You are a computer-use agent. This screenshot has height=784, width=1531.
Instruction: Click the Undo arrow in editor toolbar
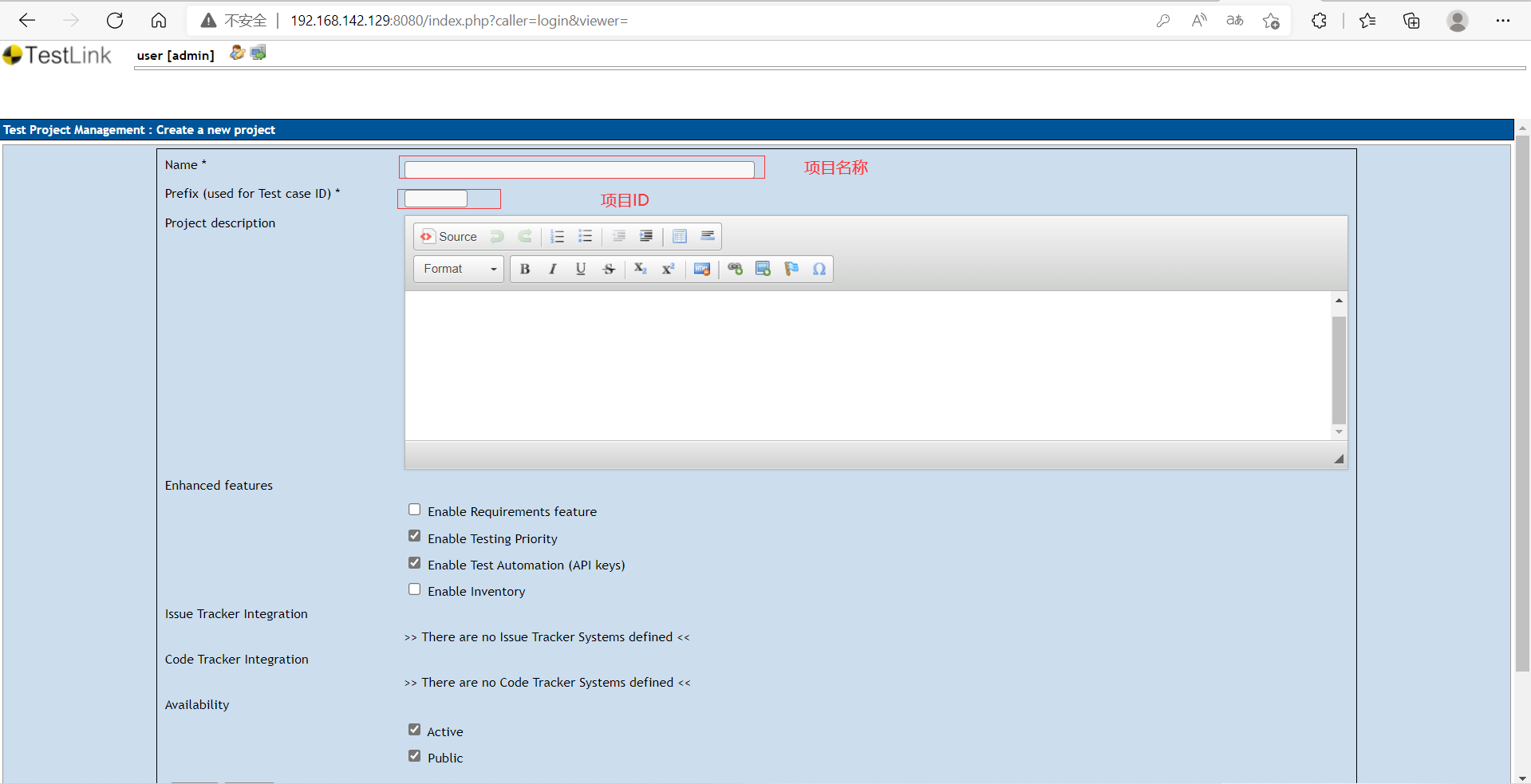pyautogui.click(x=497, y=236)
